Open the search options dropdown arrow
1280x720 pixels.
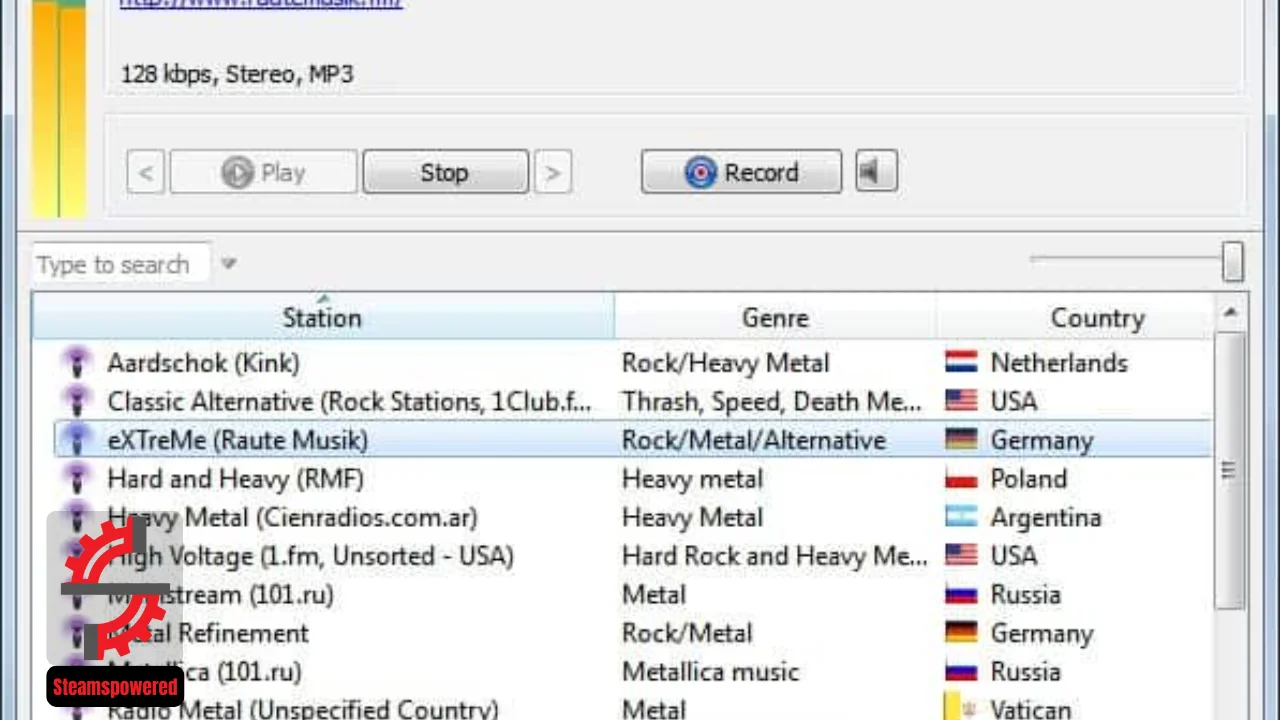coord(229,264)
